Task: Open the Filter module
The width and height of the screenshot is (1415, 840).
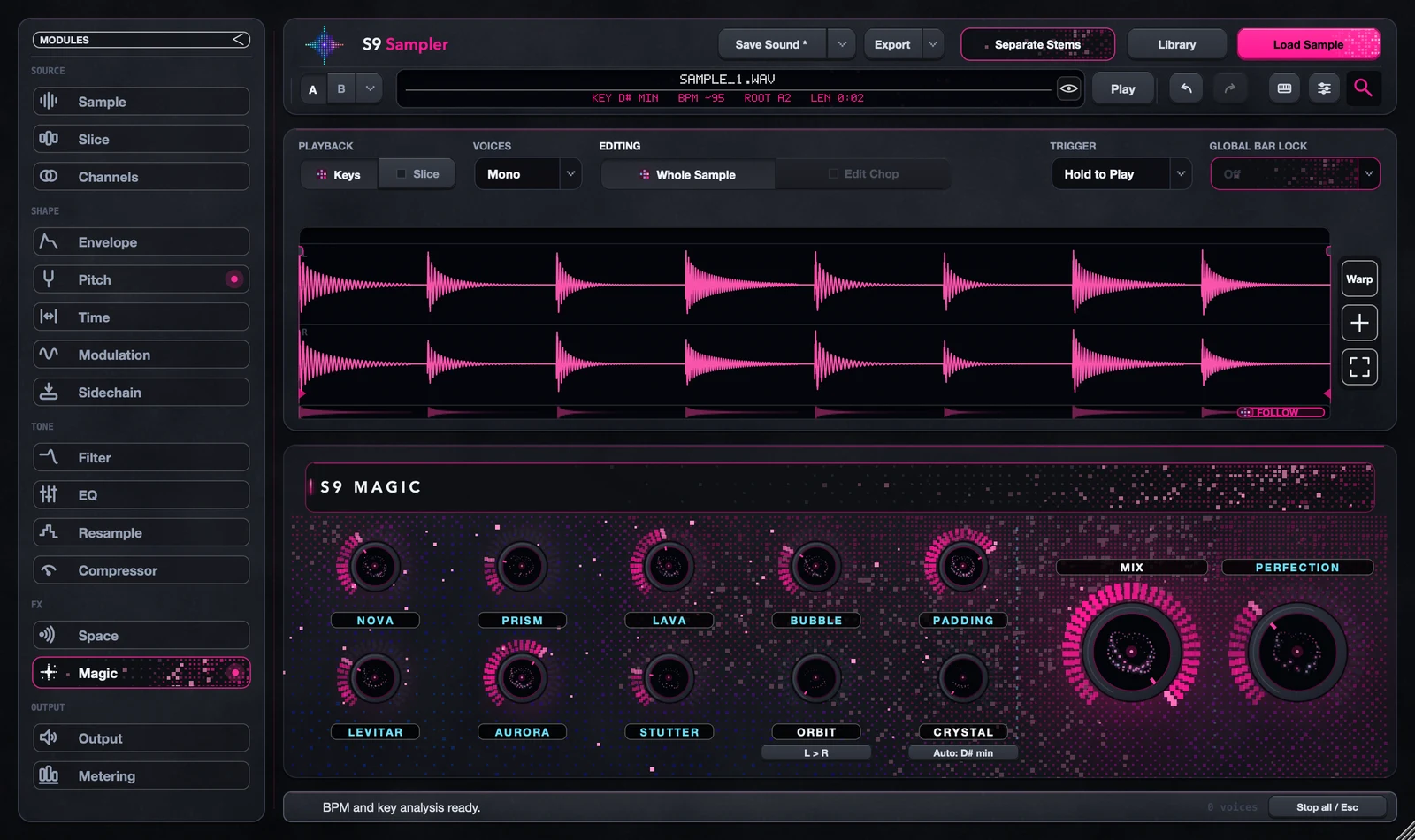Action: pos(141,457)
